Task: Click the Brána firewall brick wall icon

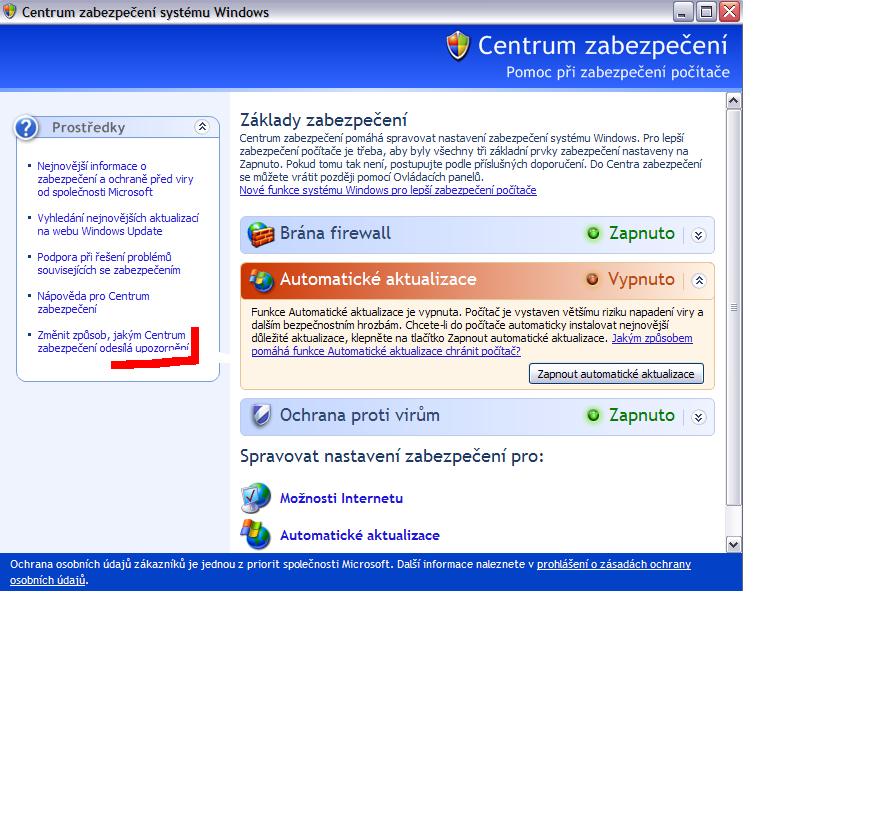Action: [261, 234]
